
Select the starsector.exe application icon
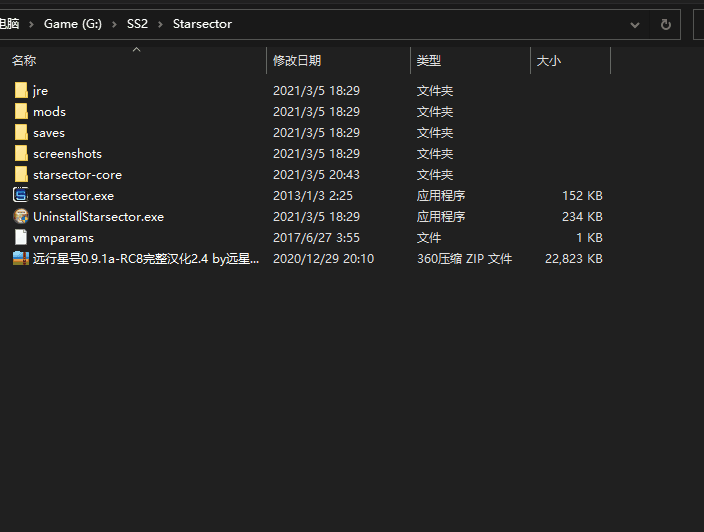[x=21, y=195]
